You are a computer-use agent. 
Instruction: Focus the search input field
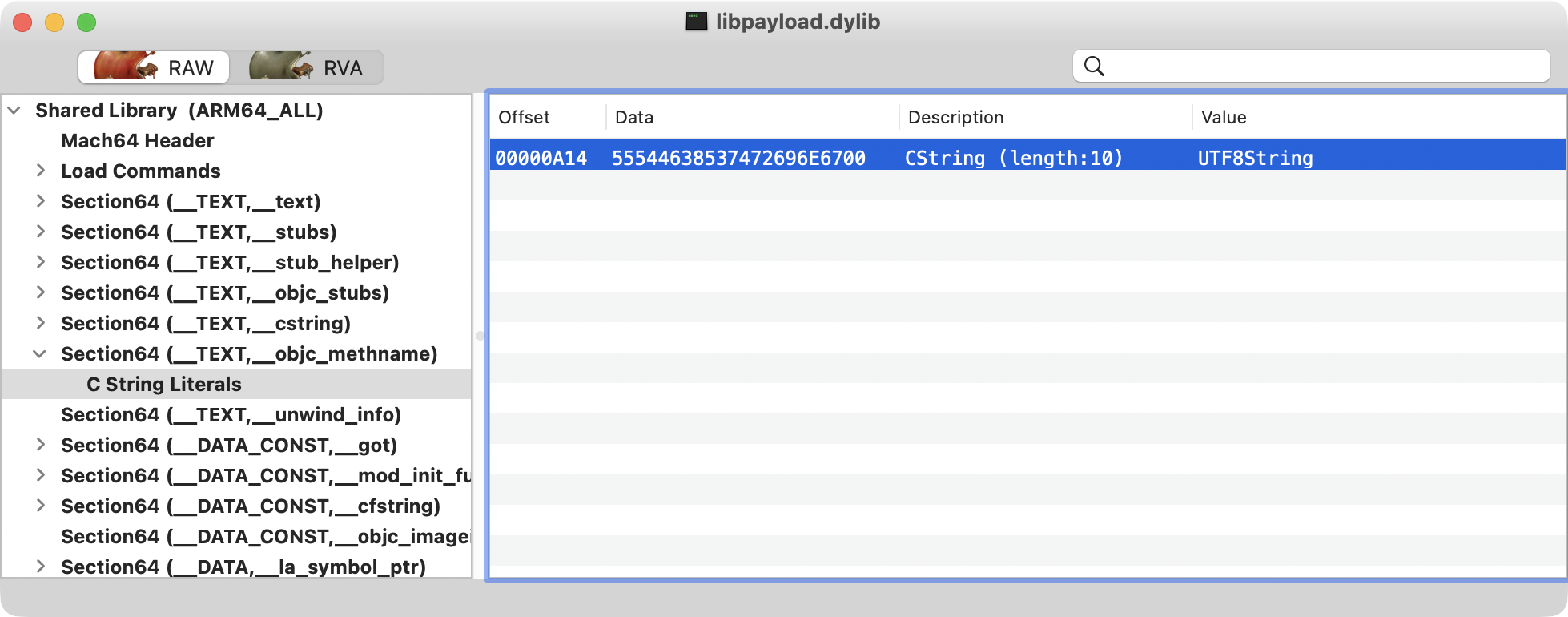[1321, 67]
